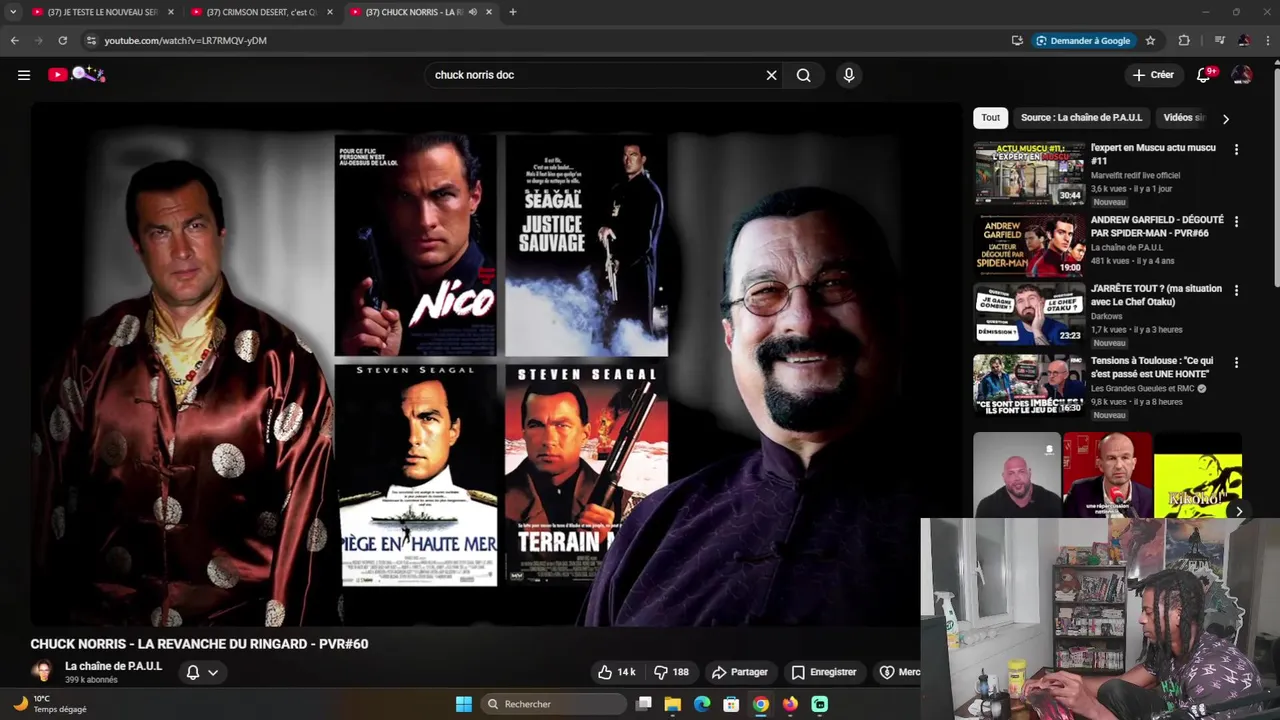Bookmark this page with the star
Viewport: 1280px width, 720px height.
tap(1150, 41)
